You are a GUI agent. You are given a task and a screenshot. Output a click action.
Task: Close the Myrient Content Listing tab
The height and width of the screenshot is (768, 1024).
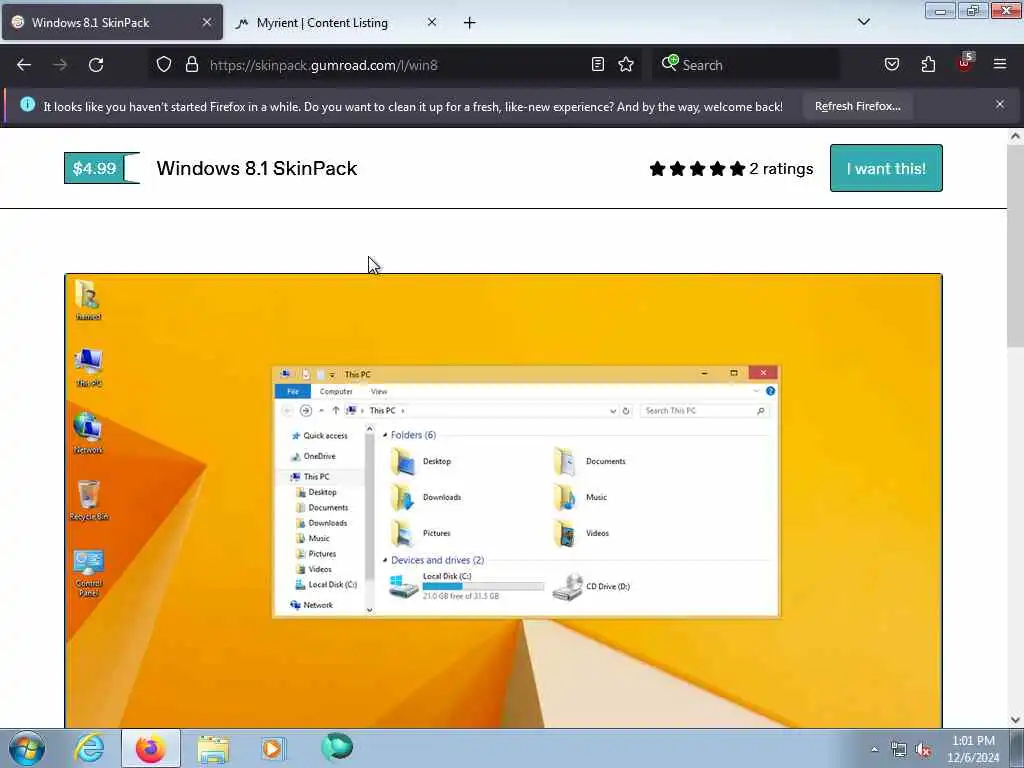432,22
